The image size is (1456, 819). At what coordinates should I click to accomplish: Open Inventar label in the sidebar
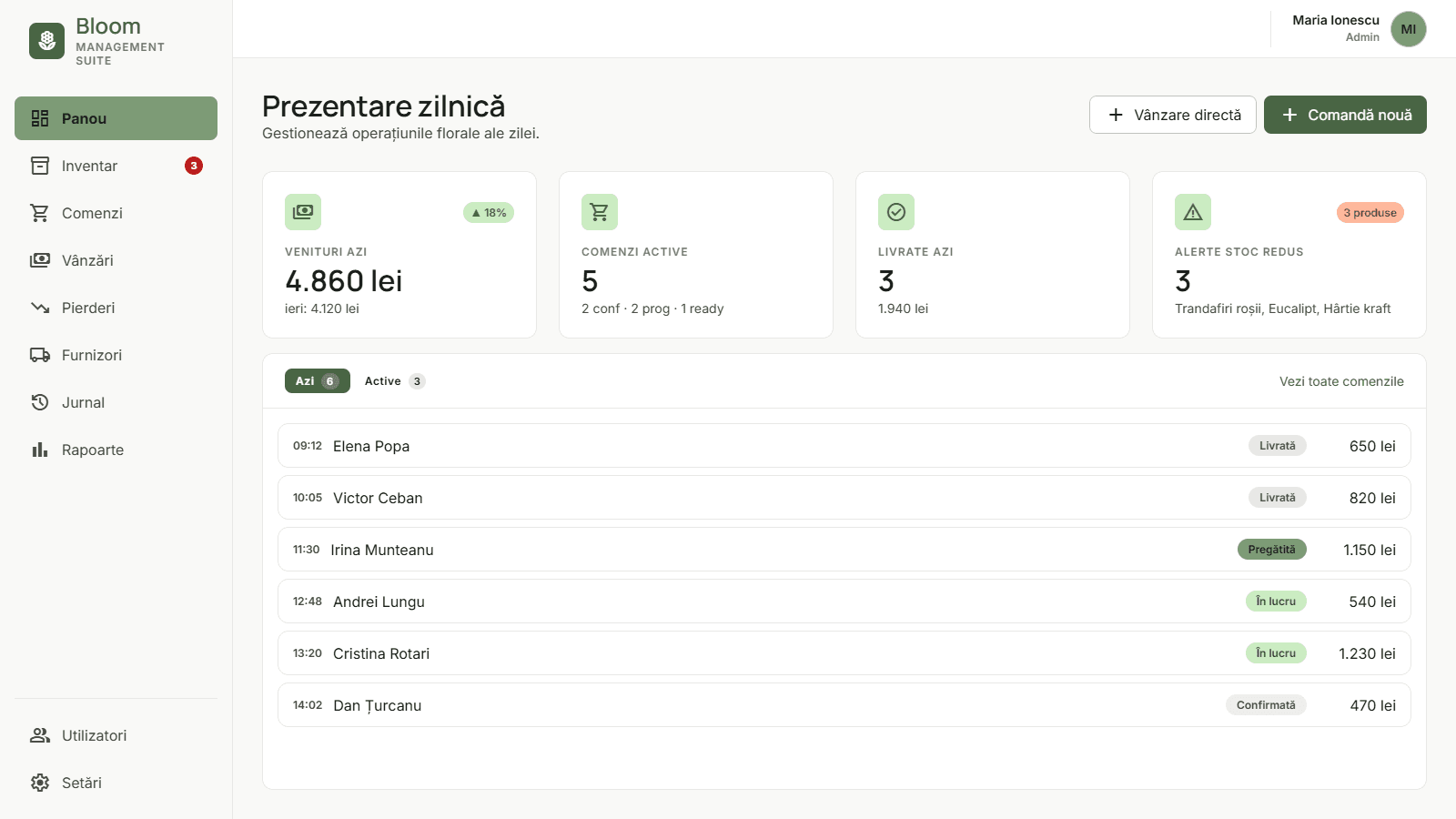point(89,166)
